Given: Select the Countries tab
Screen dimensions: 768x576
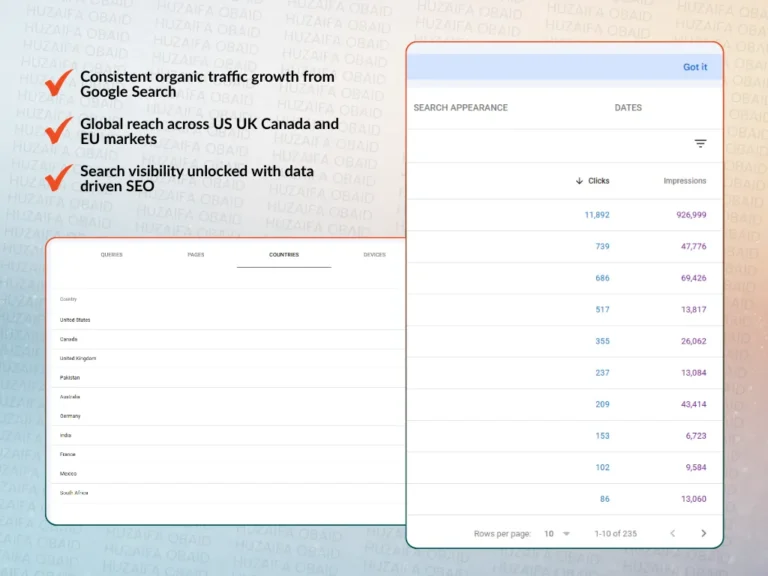Looking at the screenshot, I should [284, 255].
